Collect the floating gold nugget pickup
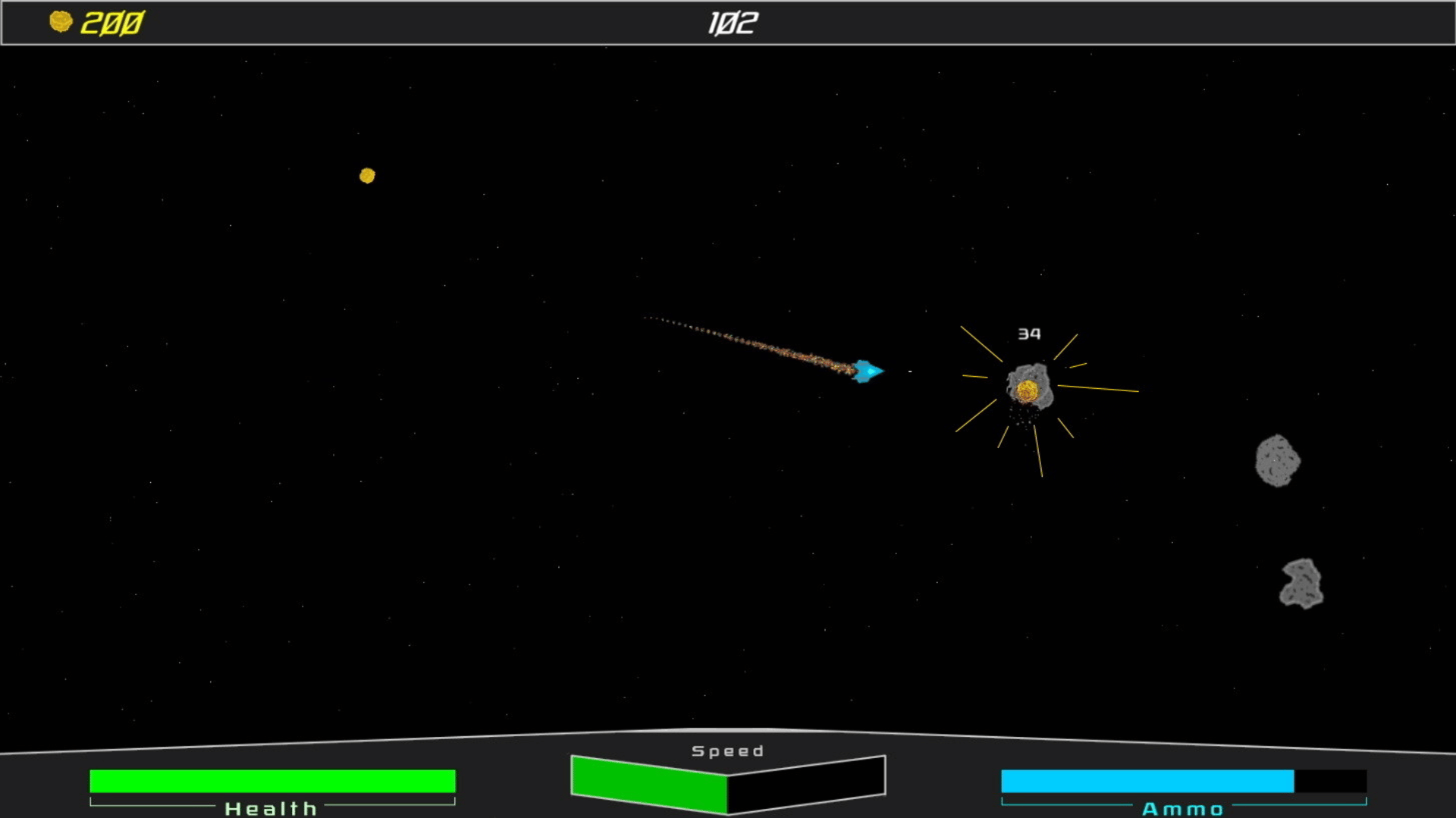The width and height of the screenshot is (1456, 818). point(367,176)
